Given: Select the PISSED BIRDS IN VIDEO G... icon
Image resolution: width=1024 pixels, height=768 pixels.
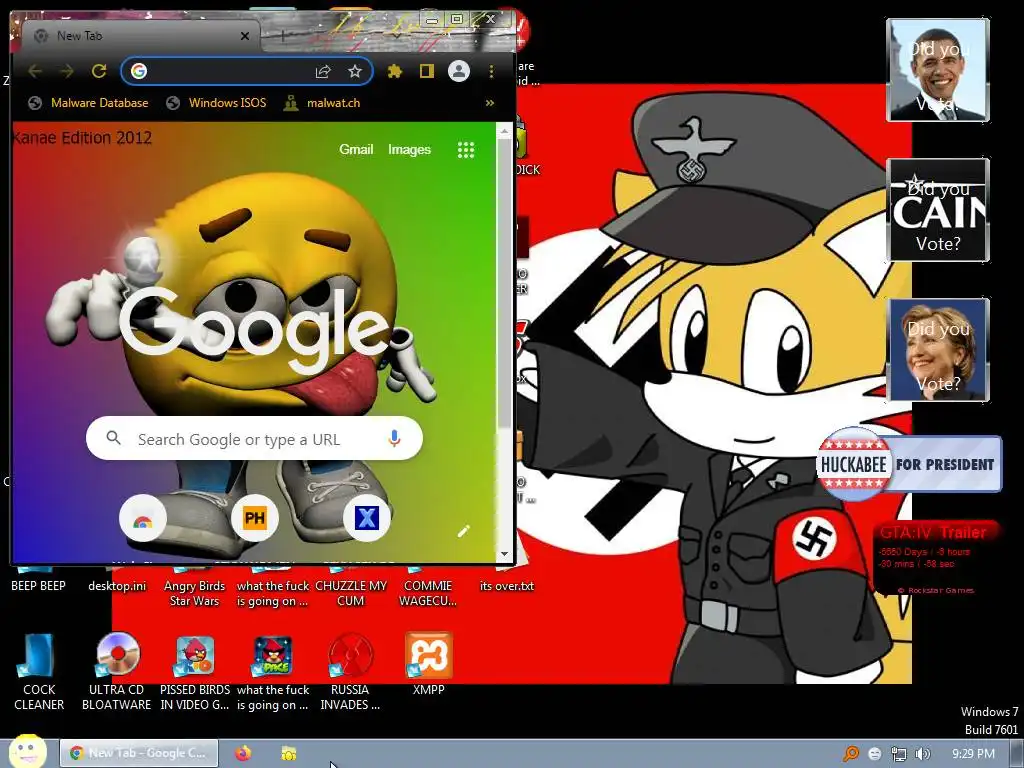Looking at the screenshot, I should (195, 671).
